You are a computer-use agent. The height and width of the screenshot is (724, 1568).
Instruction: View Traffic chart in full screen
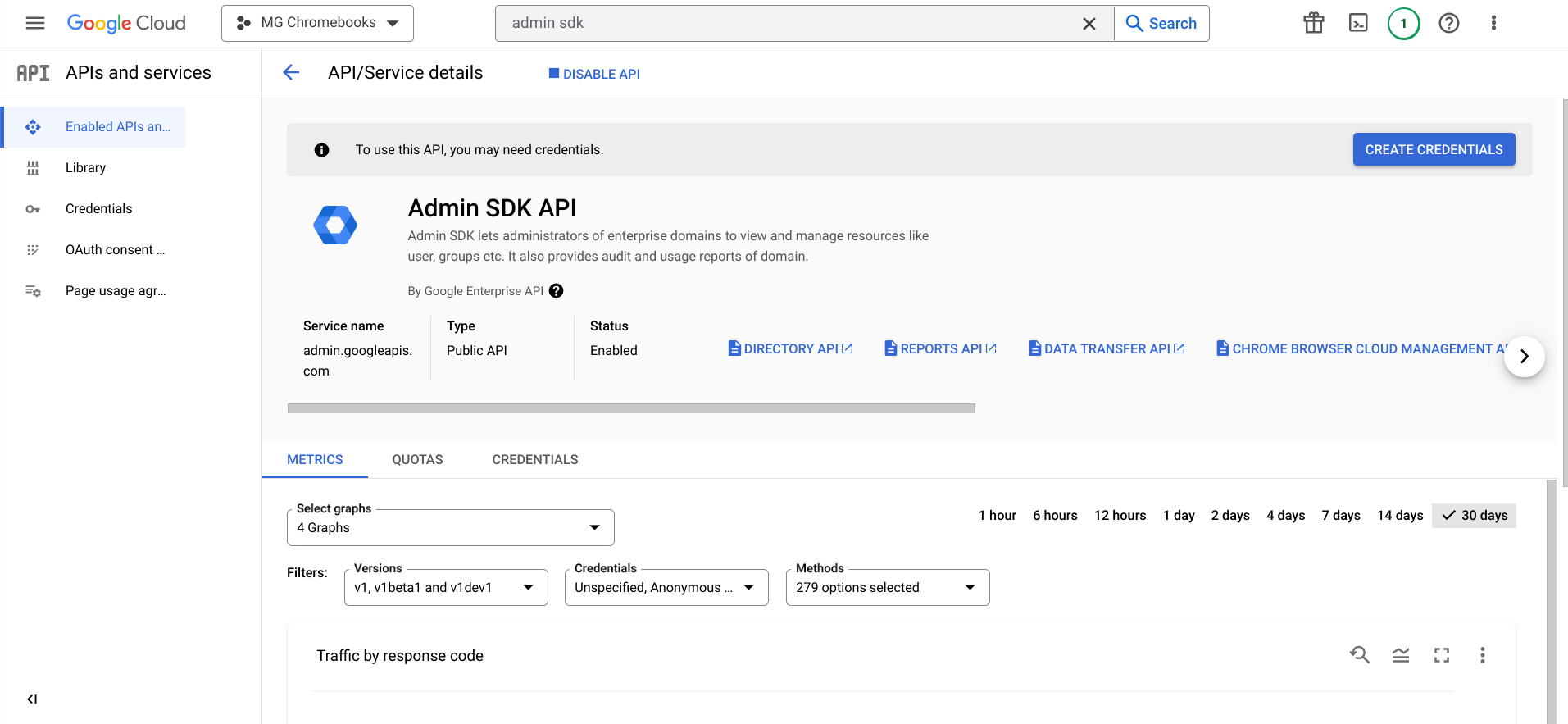pos(1442,655)
